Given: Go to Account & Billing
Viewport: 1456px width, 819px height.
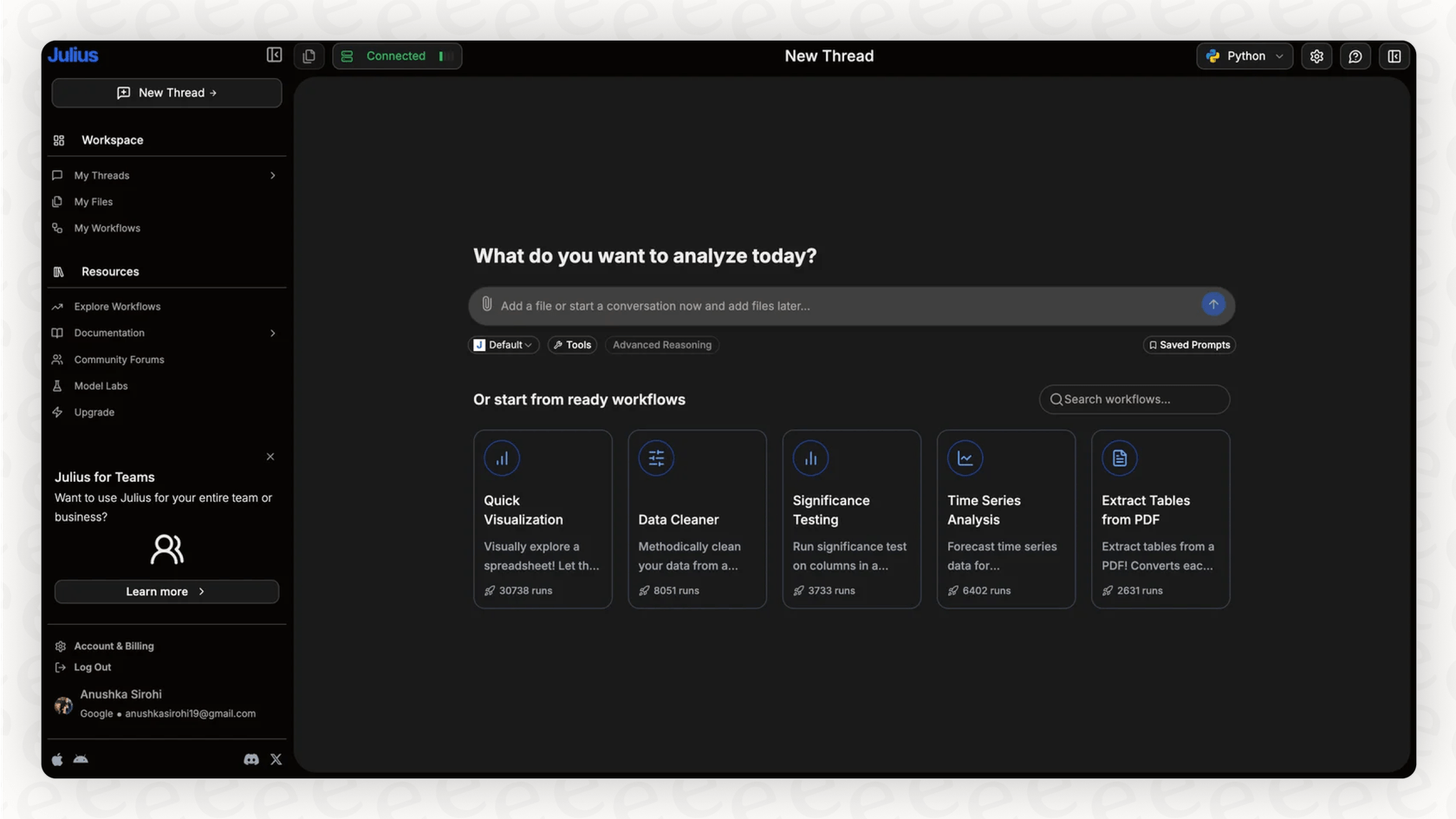Looking at the screenshot, I should coord(114,646).
